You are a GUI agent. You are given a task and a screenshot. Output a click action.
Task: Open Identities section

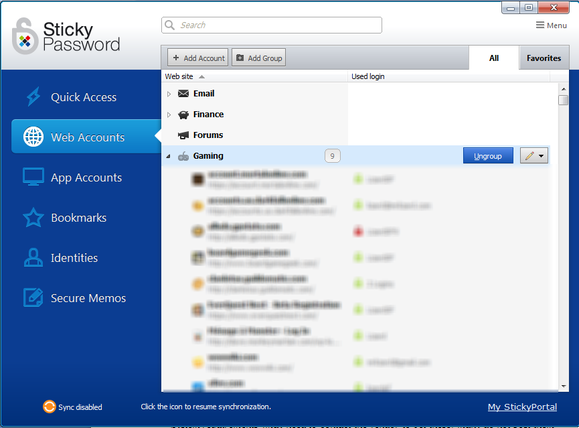(74, 258)
